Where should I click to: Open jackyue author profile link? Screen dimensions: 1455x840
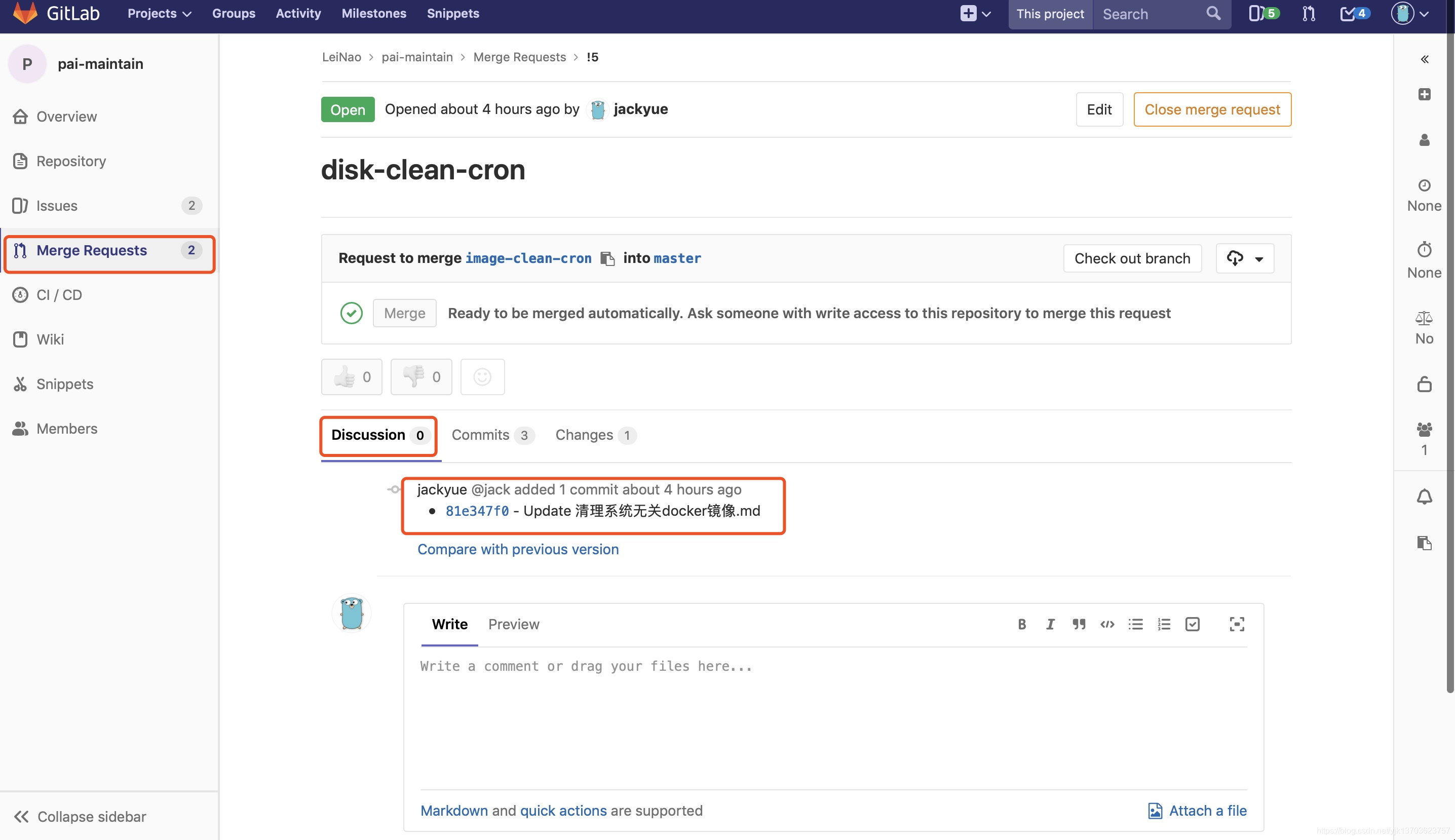pyautogui.click(x=640, y=109)
